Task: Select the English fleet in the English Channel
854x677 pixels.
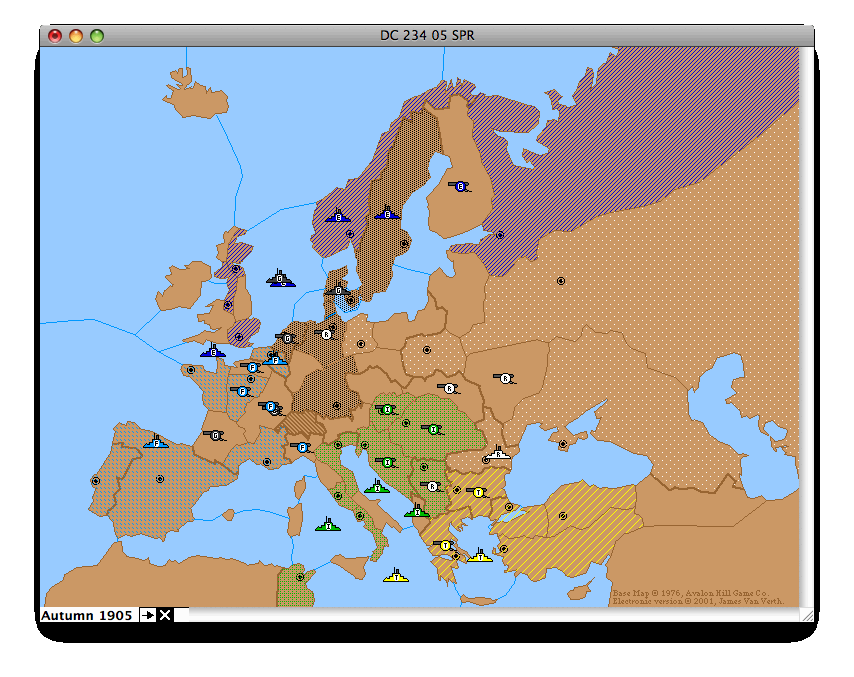Action: [213, 352]
